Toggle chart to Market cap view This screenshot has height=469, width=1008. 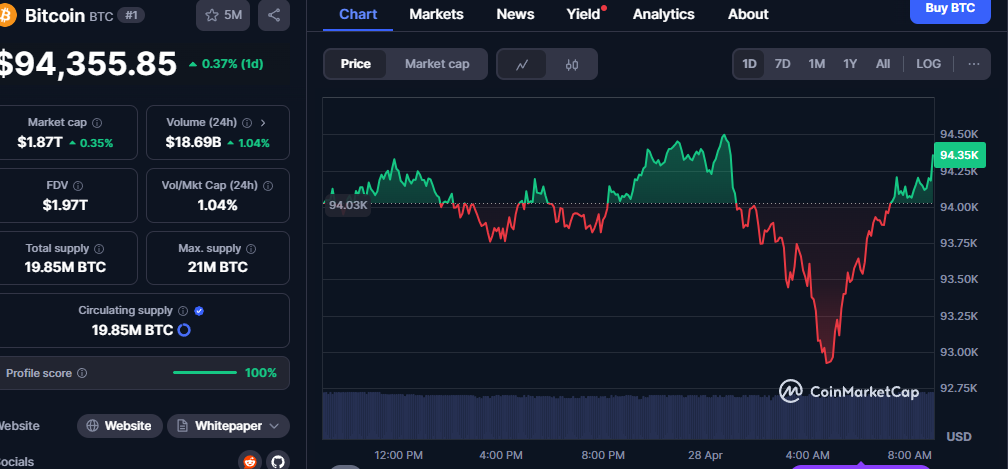(x=436, y=64)
